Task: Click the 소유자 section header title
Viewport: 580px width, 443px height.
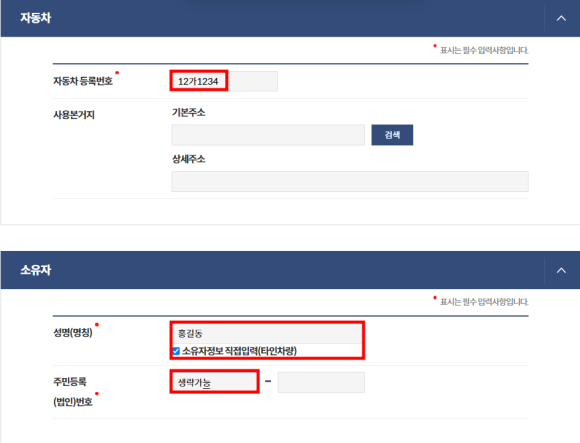Action: click(x=36, y=270)
